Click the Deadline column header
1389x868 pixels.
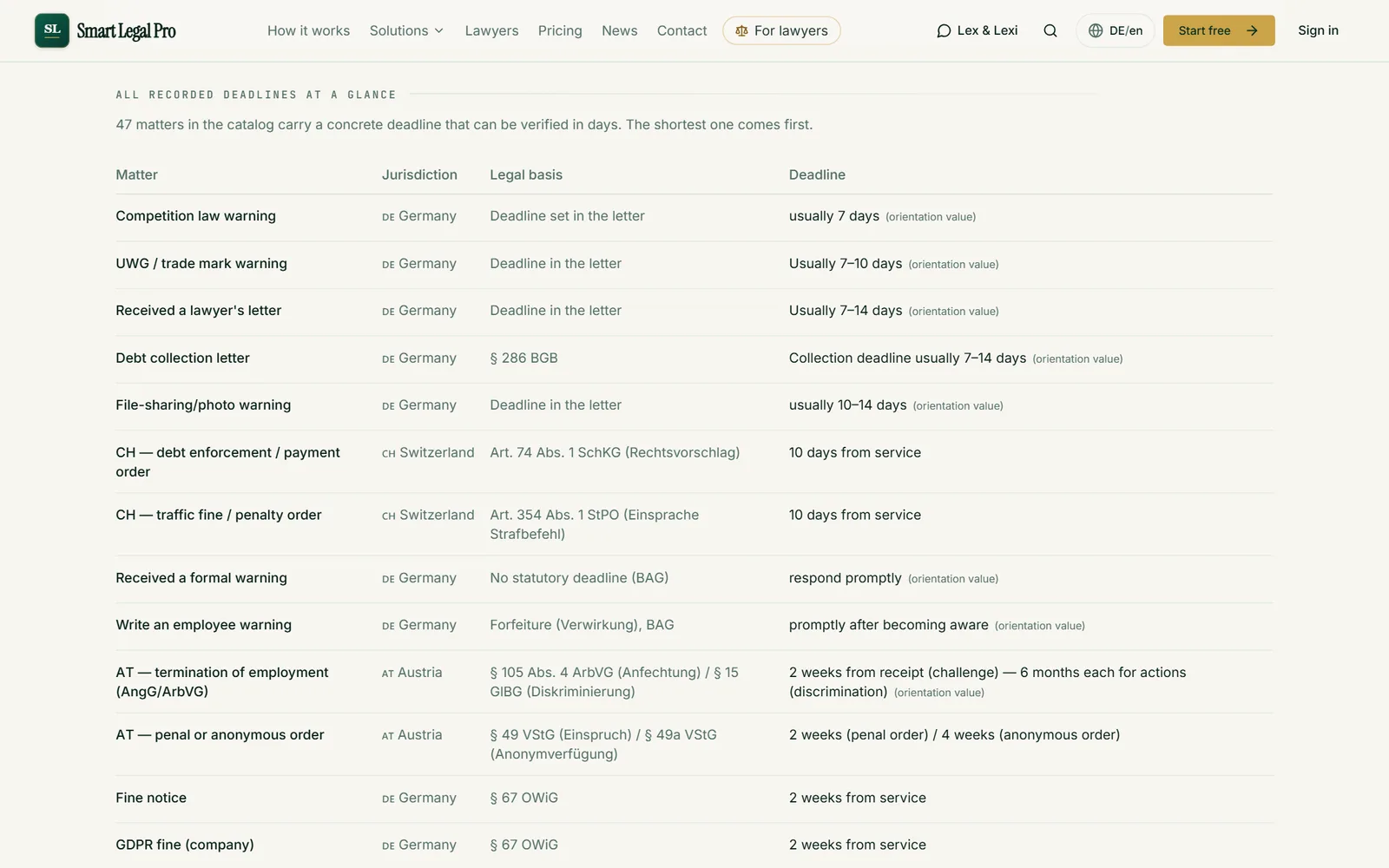[x=817, y=174]
